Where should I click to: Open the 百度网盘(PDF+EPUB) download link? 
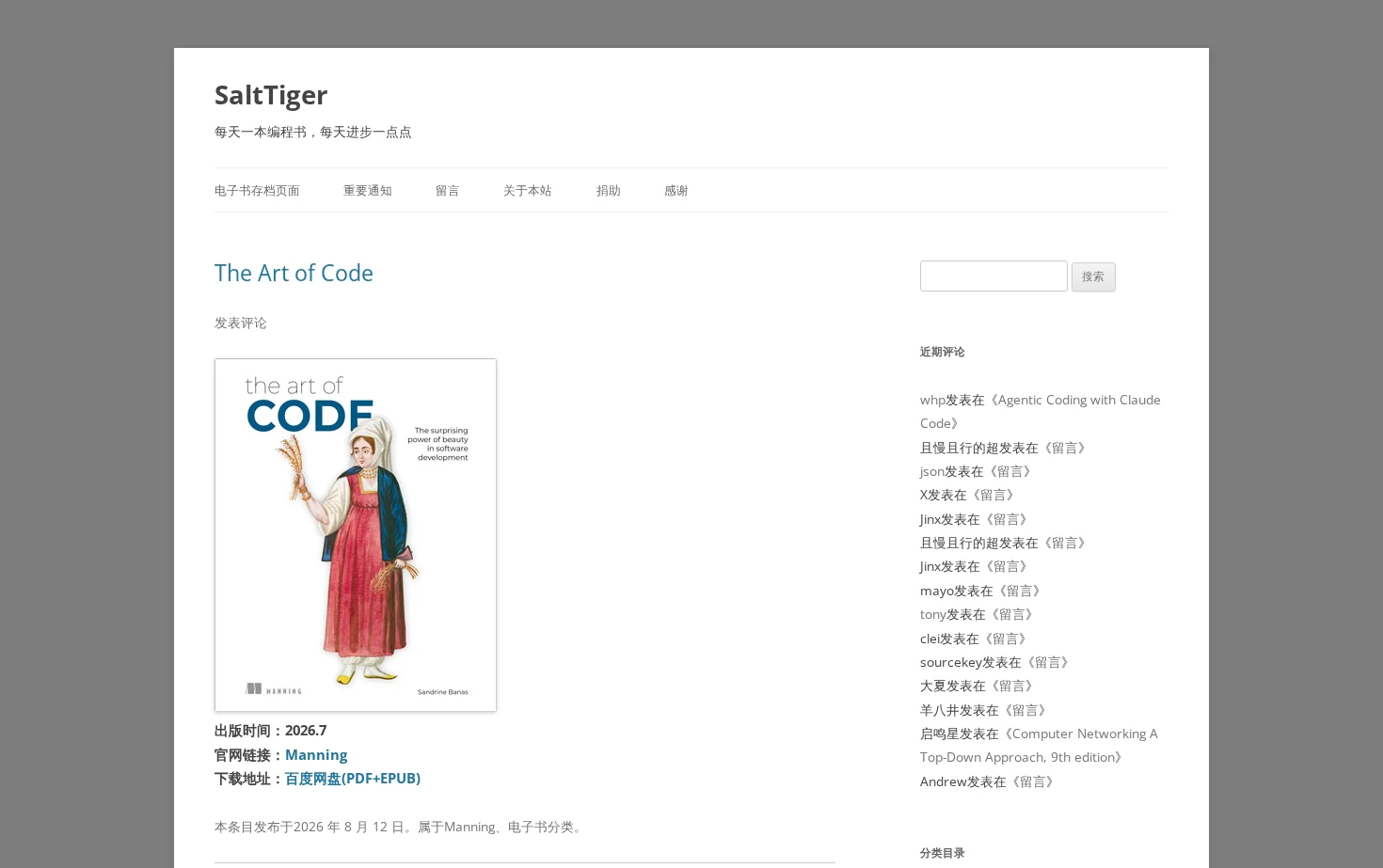353,779
